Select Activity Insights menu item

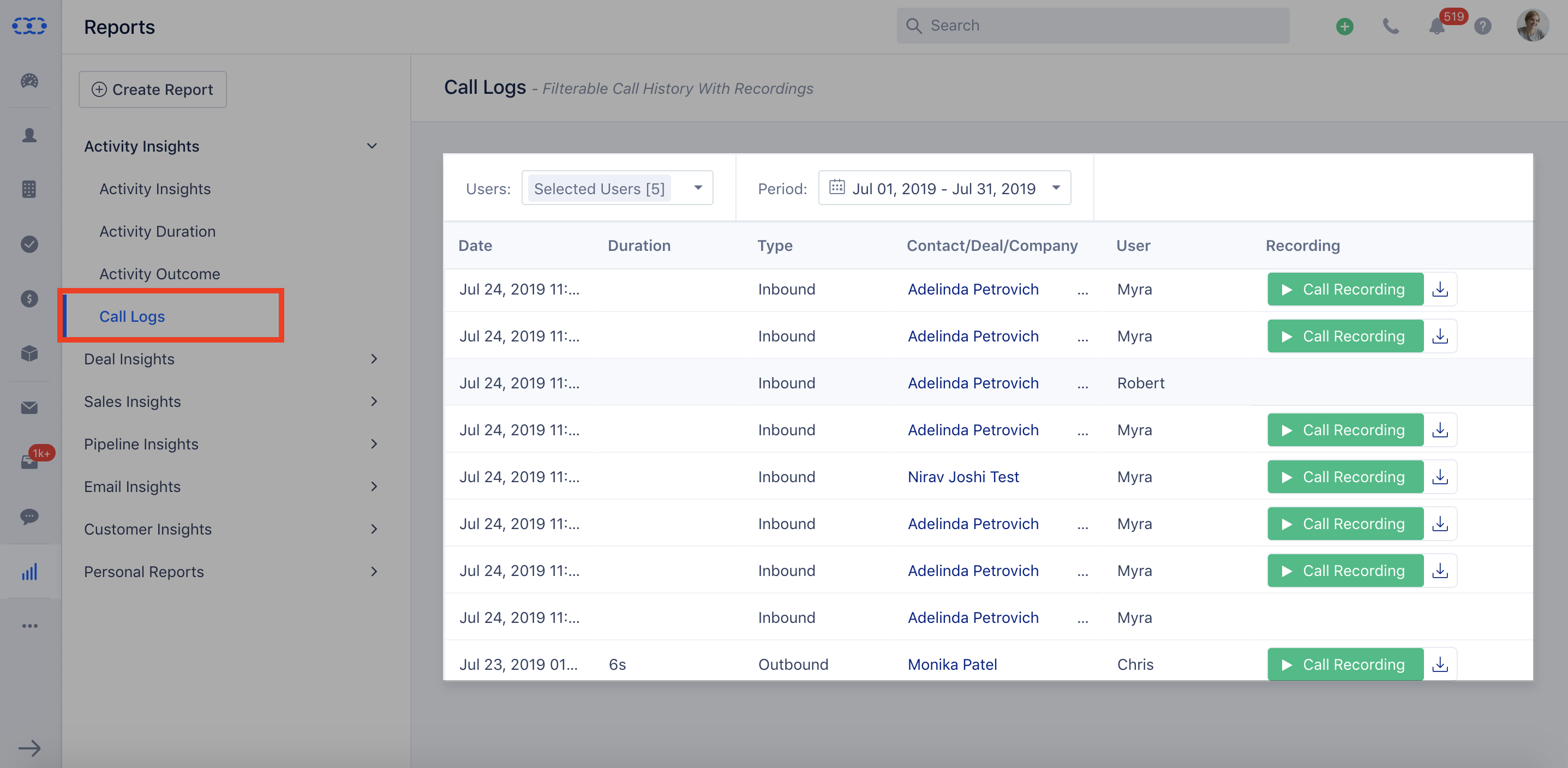[154, 188]
